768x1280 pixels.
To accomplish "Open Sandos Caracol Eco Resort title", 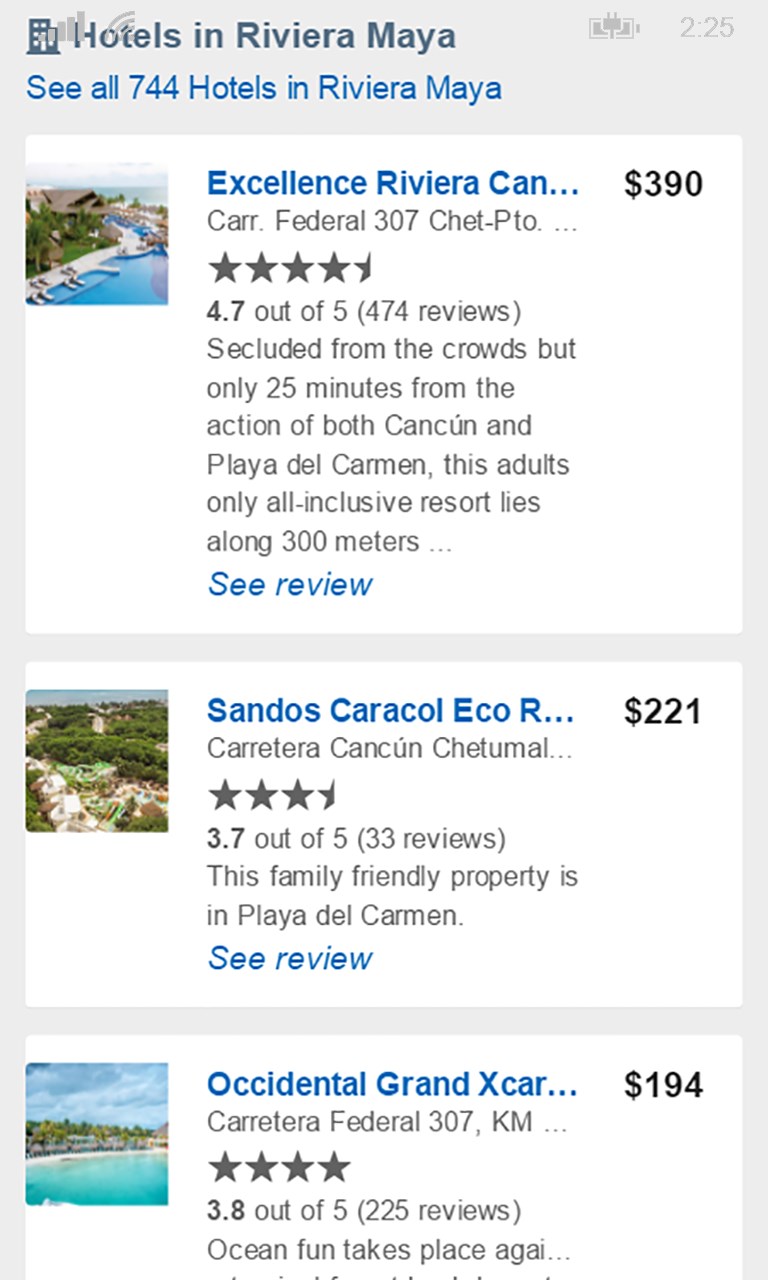I will [390, 711].
